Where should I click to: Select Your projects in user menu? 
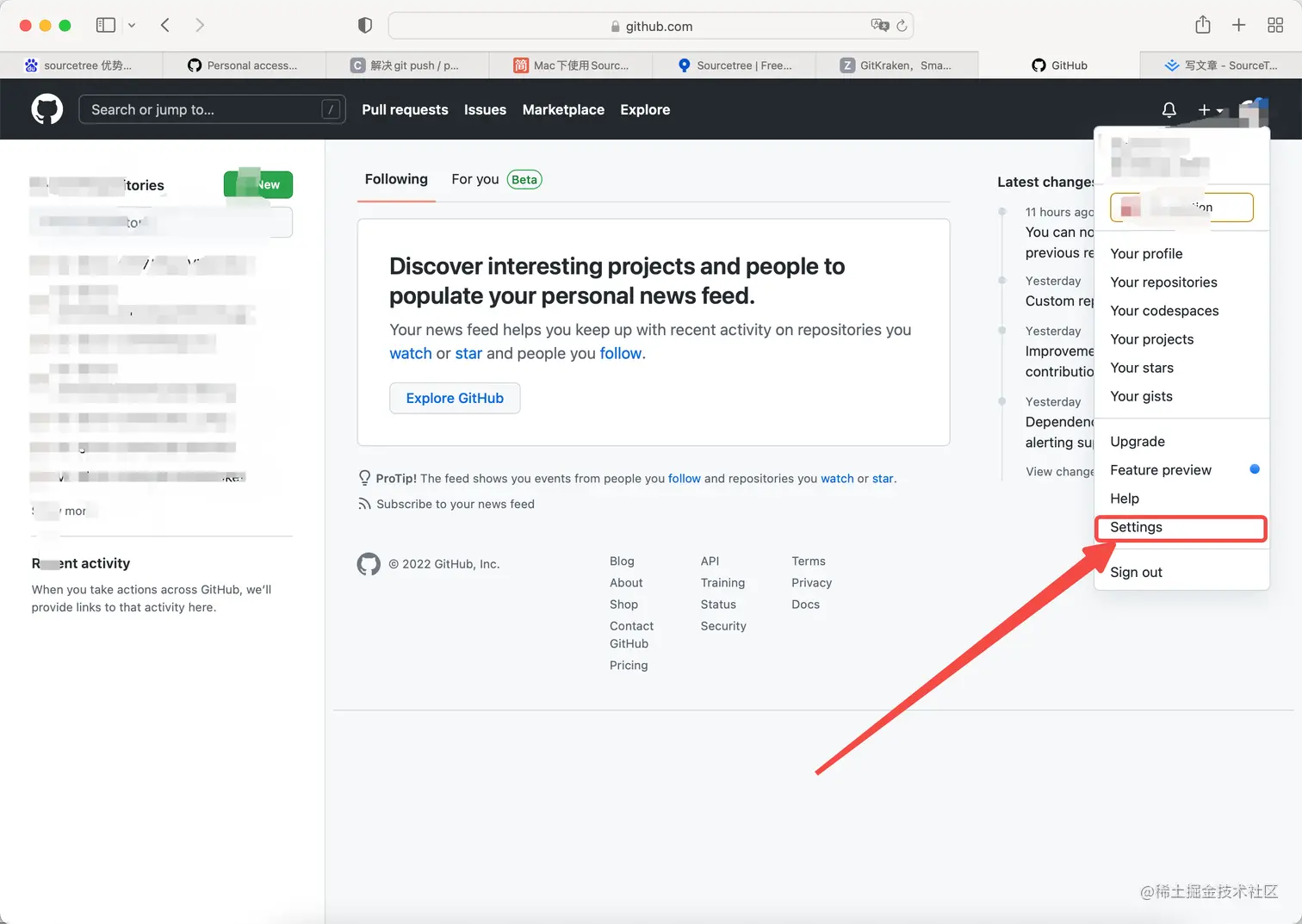1181,338
